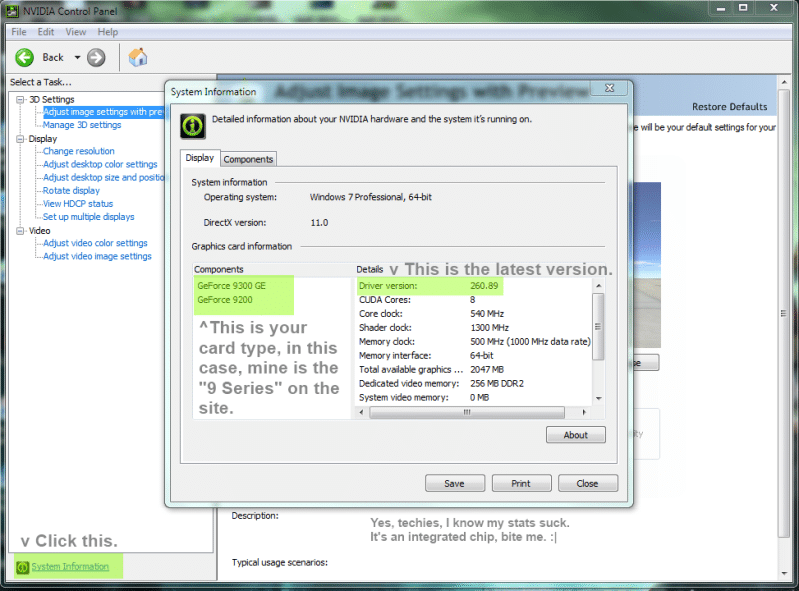Image resolution: width=799 pixels, height=591 pixels.
Task: Collapse the 3D Settings tree node
Action: (x=20, y=99)
